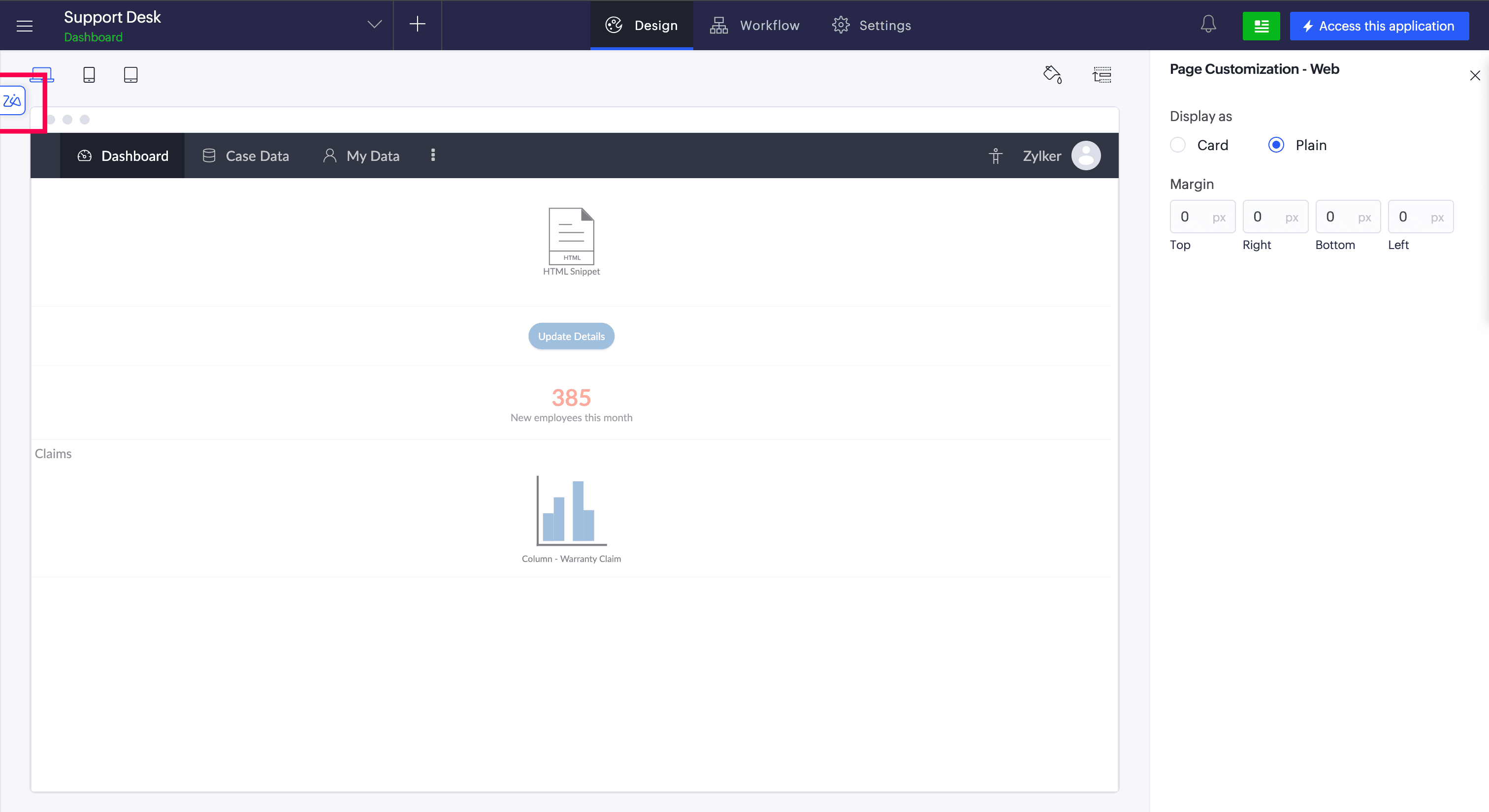Select the Card display option
The image size is (1489, 812).
tap(1177, 145)
